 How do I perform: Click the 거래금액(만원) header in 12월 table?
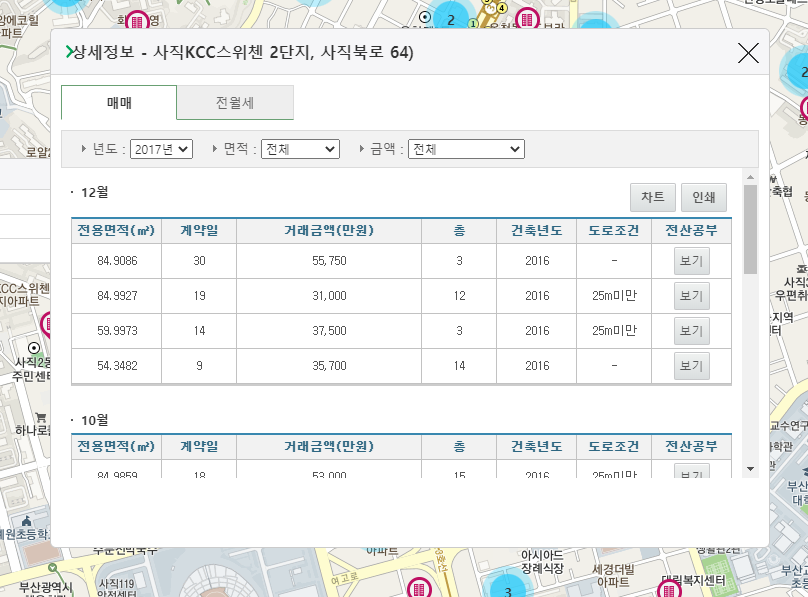[x=329, y=230]
